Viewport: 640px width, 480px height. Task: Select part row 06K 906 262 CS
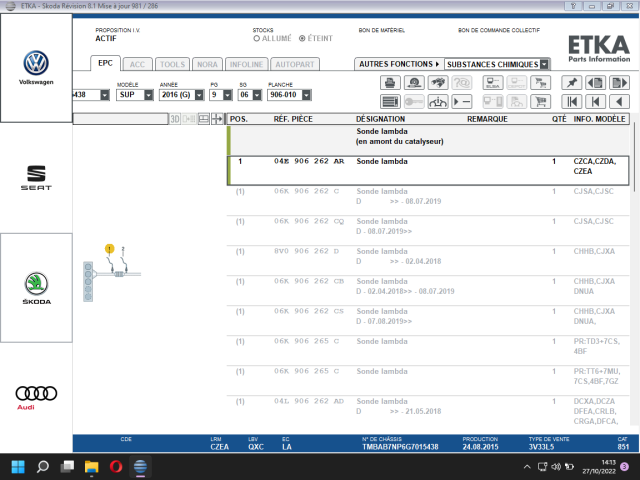(x=428, y=320)
